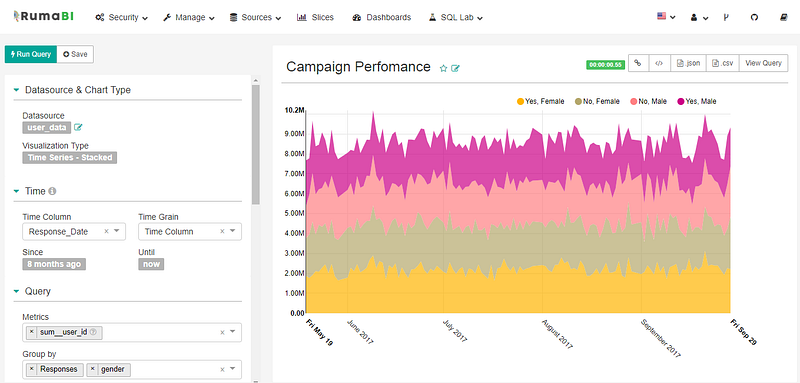The width and height of the screenshot is (800, 383).
Task: Copy the chart's short link via chain icon
Action: tap(638, 63)
